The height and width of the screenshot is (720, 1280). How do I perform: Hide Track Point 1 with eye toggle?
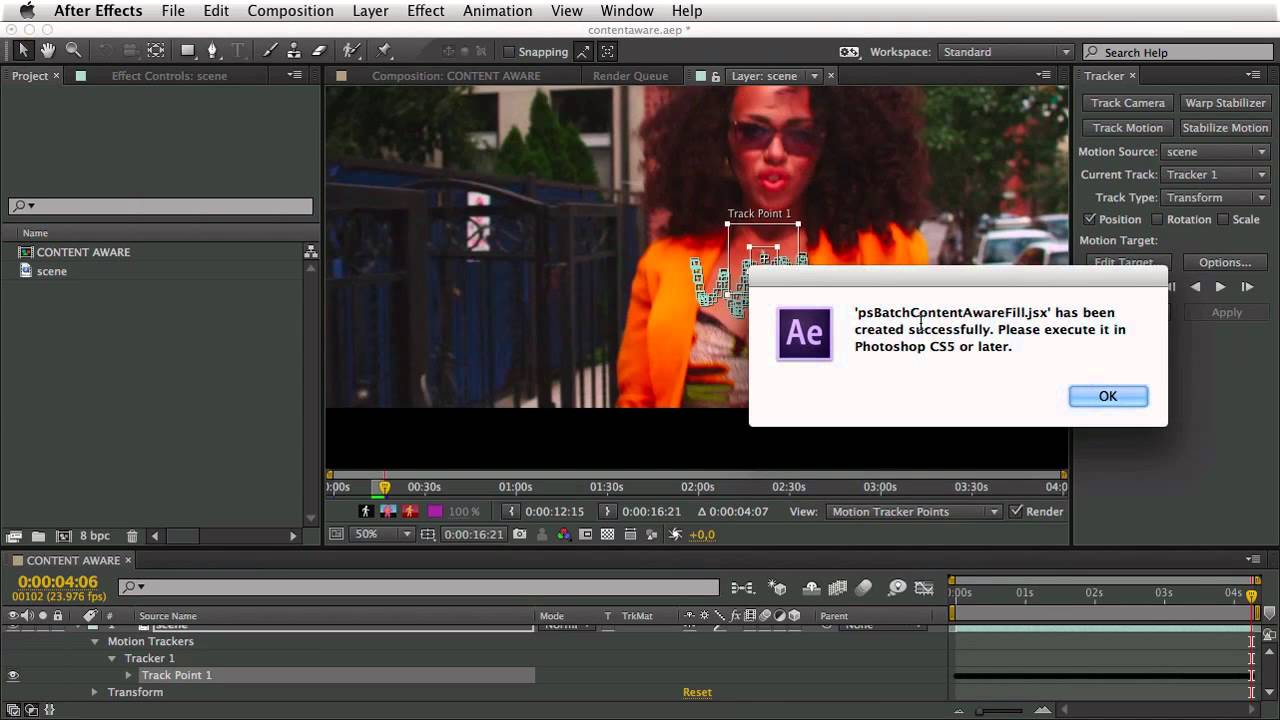coord(13,675)
